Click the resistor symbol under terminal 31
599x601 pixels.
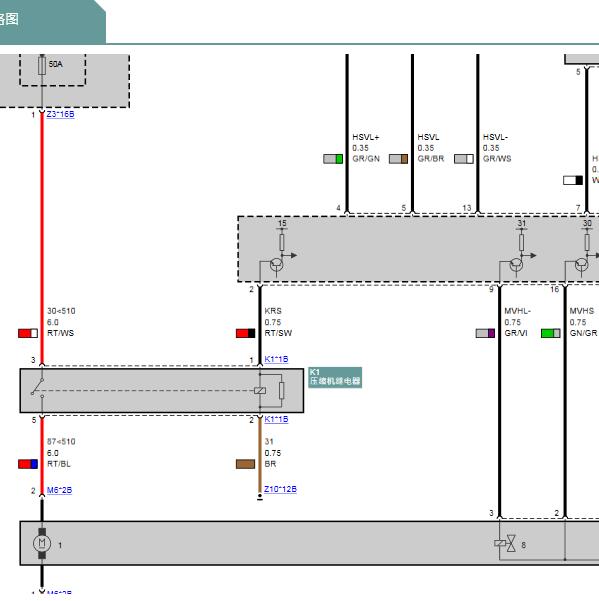click(521, 242)
